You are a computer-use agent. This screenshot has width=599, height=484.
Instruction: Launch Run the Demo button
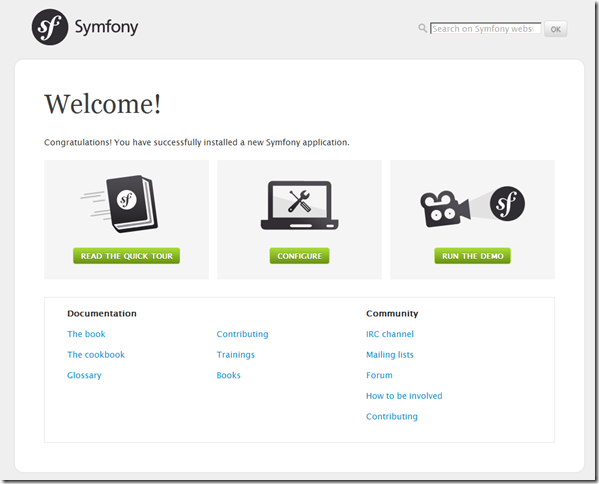pyautogui.click(x=473, y=256)
